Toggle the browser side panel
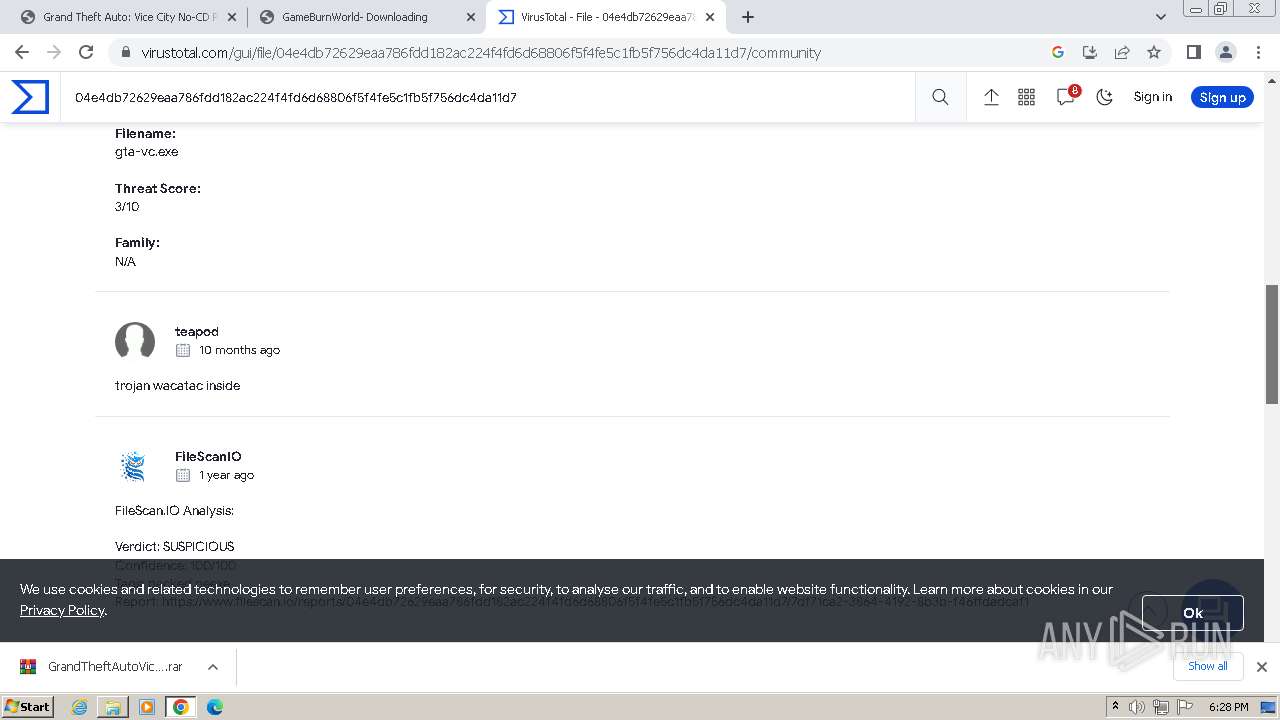 (x=1193, y=52)
